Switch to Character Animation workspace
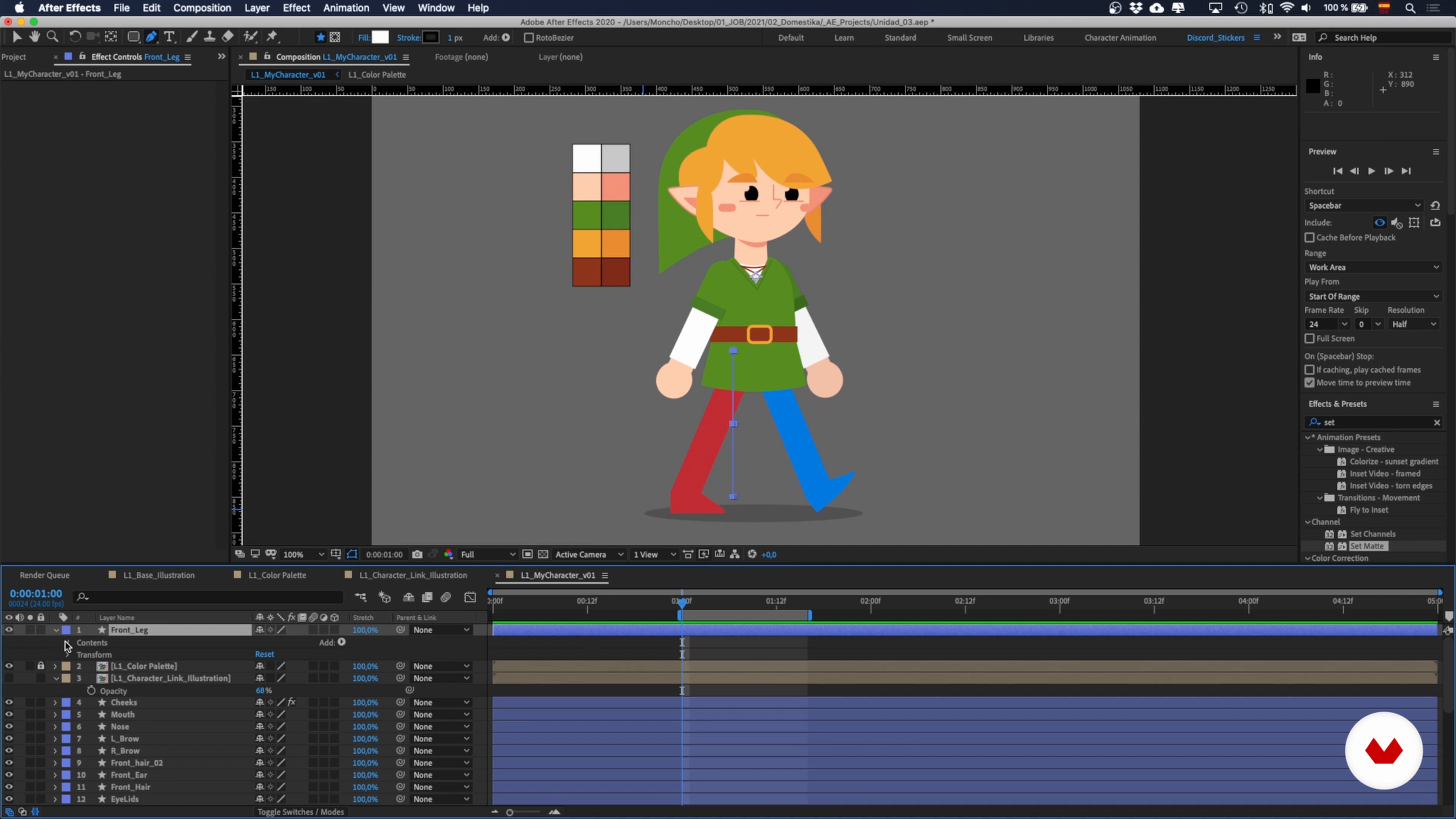The height and width of the screenshot is (819, 1456). (1120, 38)
